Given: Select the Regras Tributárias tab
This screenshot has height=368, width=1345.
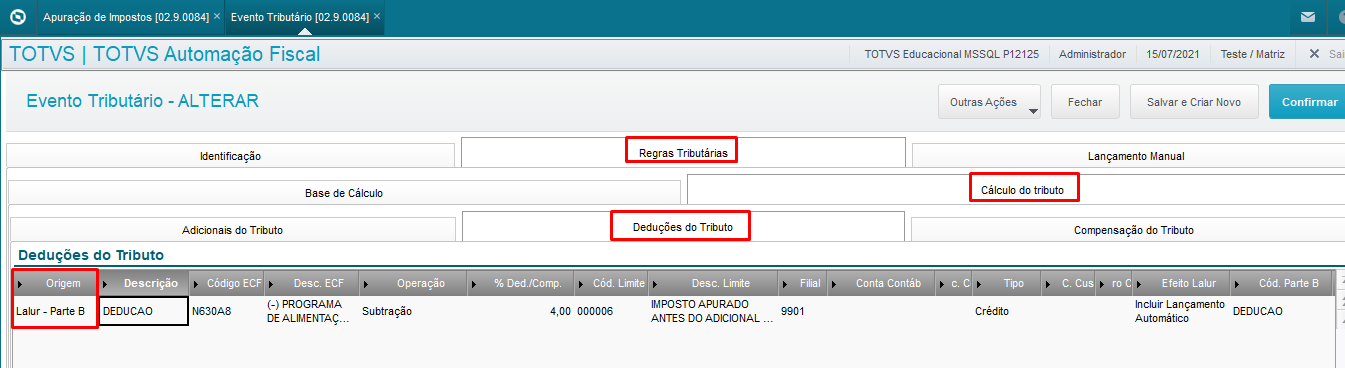Looking at the screenshot, I should pos(682,152).
